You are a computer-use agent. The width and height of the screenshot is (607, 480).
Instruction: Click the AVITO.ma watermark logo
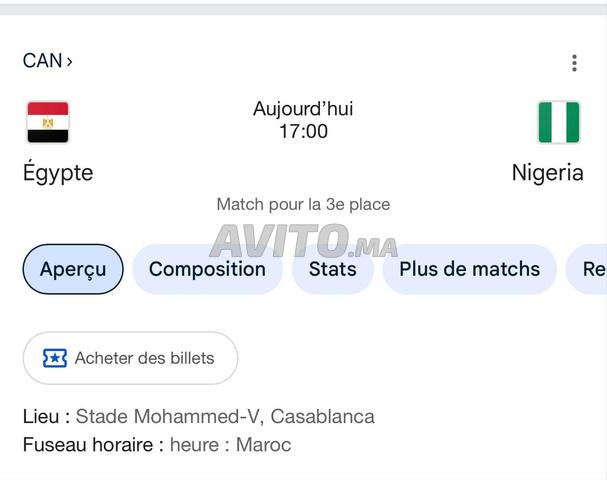click(303, 242)
